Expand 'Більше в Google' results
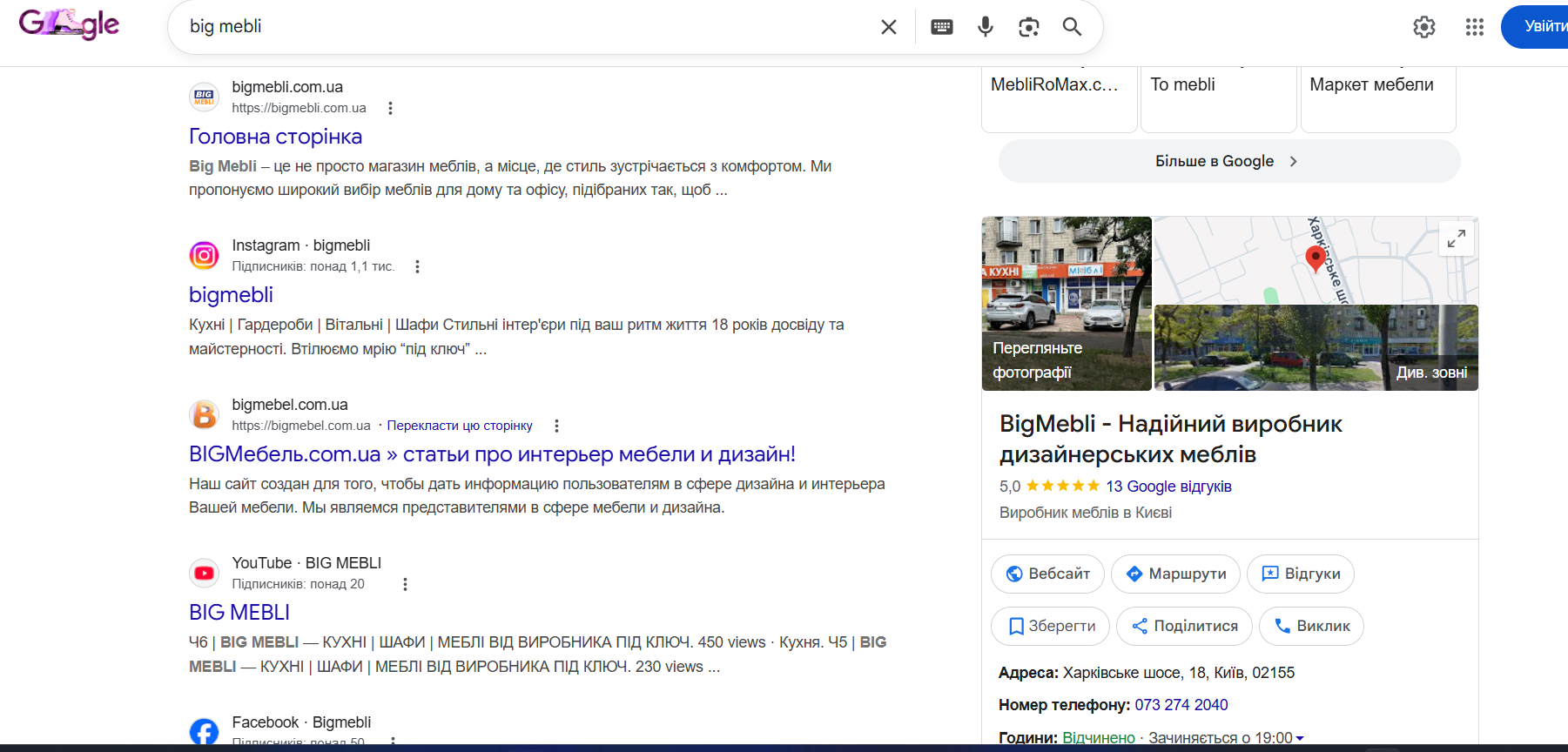The image size is (1568, 752). click(1229, 161)
